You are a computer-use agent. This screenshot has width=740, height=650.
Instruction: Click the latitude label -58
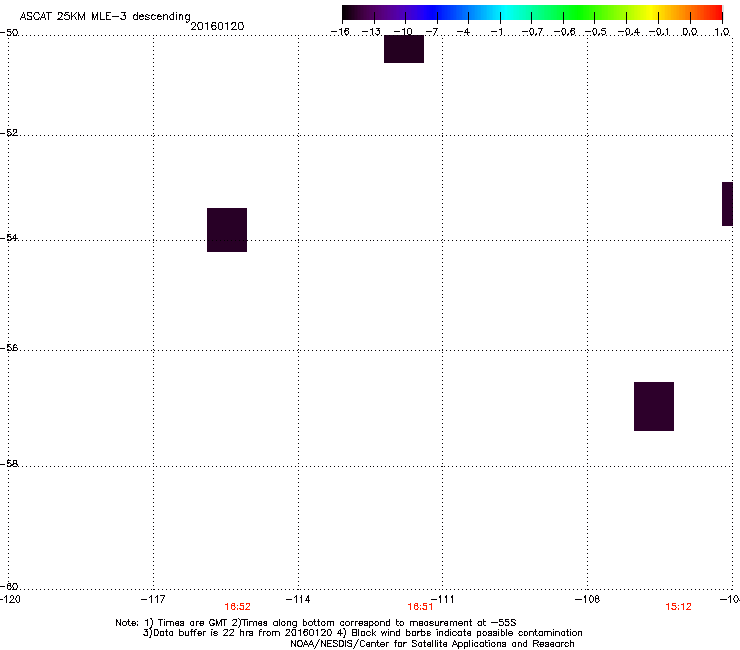click(9, 464)
